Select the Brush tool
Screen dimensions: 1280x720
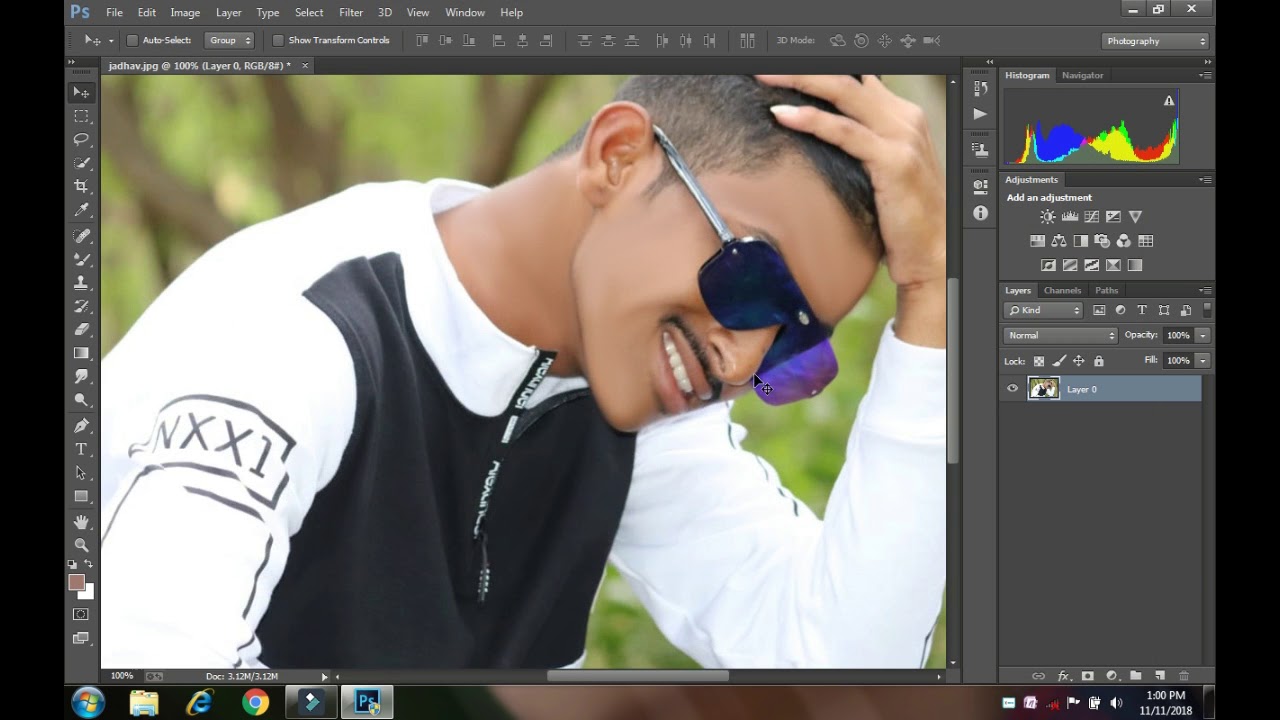coord(81,259)
